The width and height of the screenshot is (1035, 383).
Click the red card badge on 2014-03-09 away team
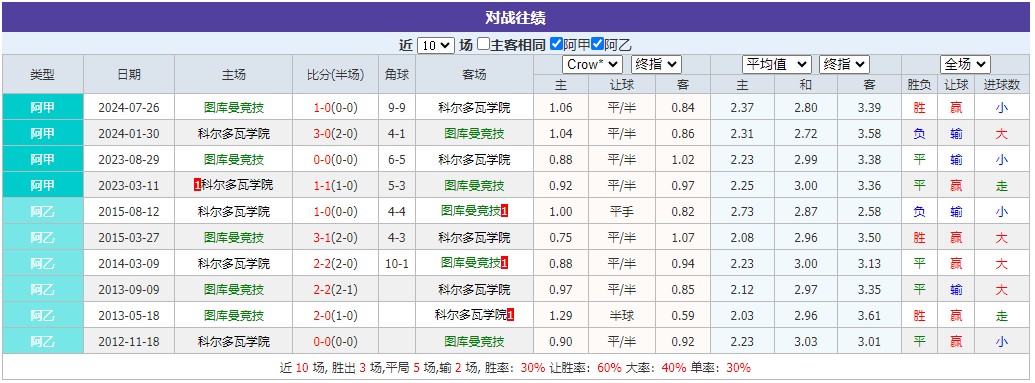[x=504, y=263]
